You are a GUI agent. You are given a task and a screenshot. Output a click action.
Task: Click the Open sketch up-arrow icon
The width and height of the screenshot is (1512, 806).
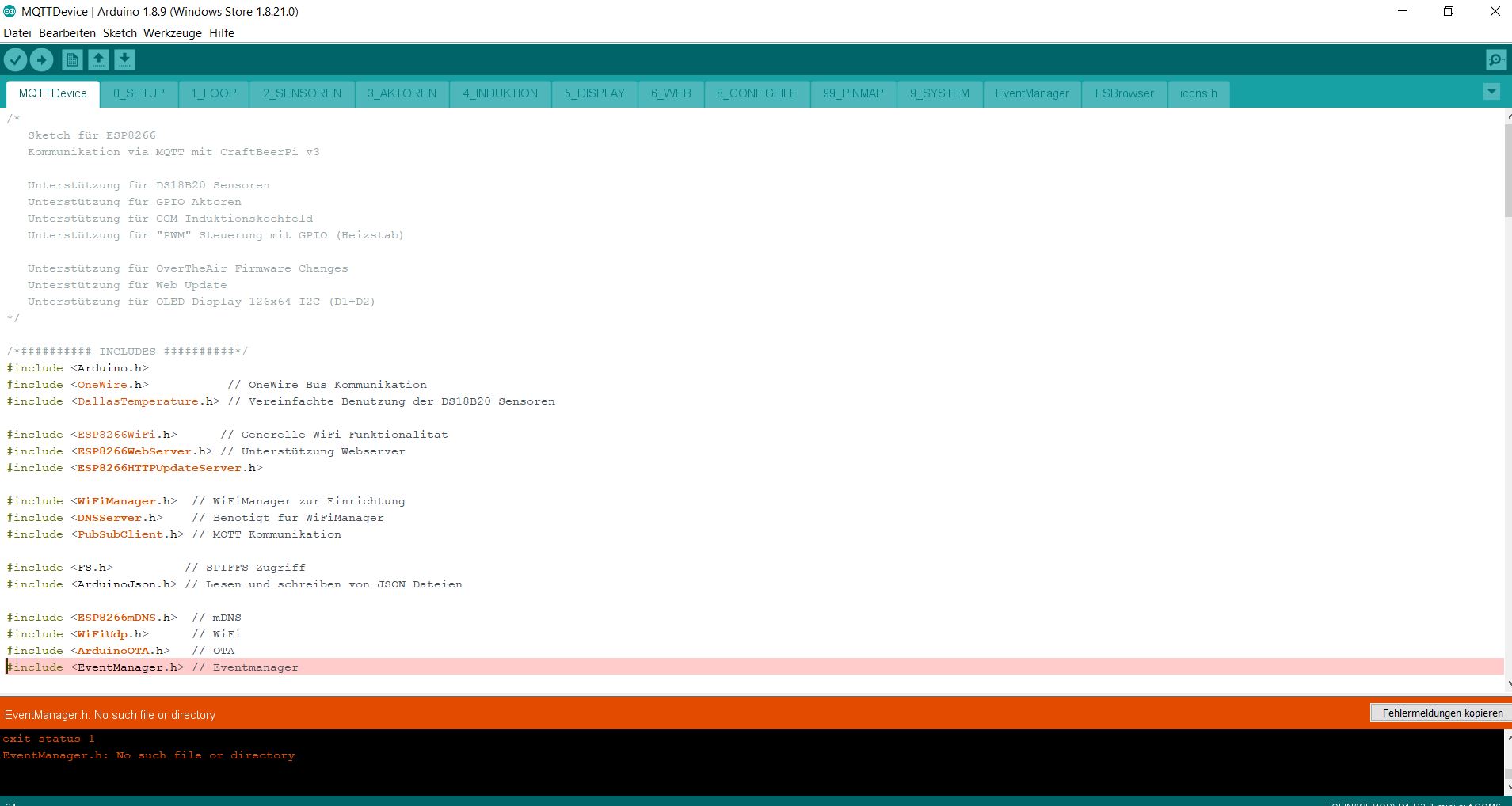point(98,59)
